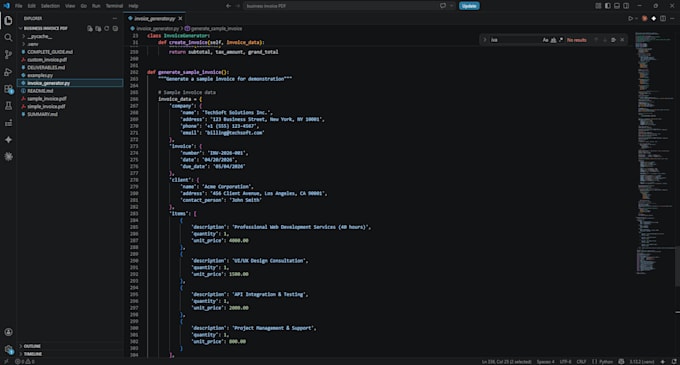
Task: Expand the replace field in find widget
Action: coord(485,40)
